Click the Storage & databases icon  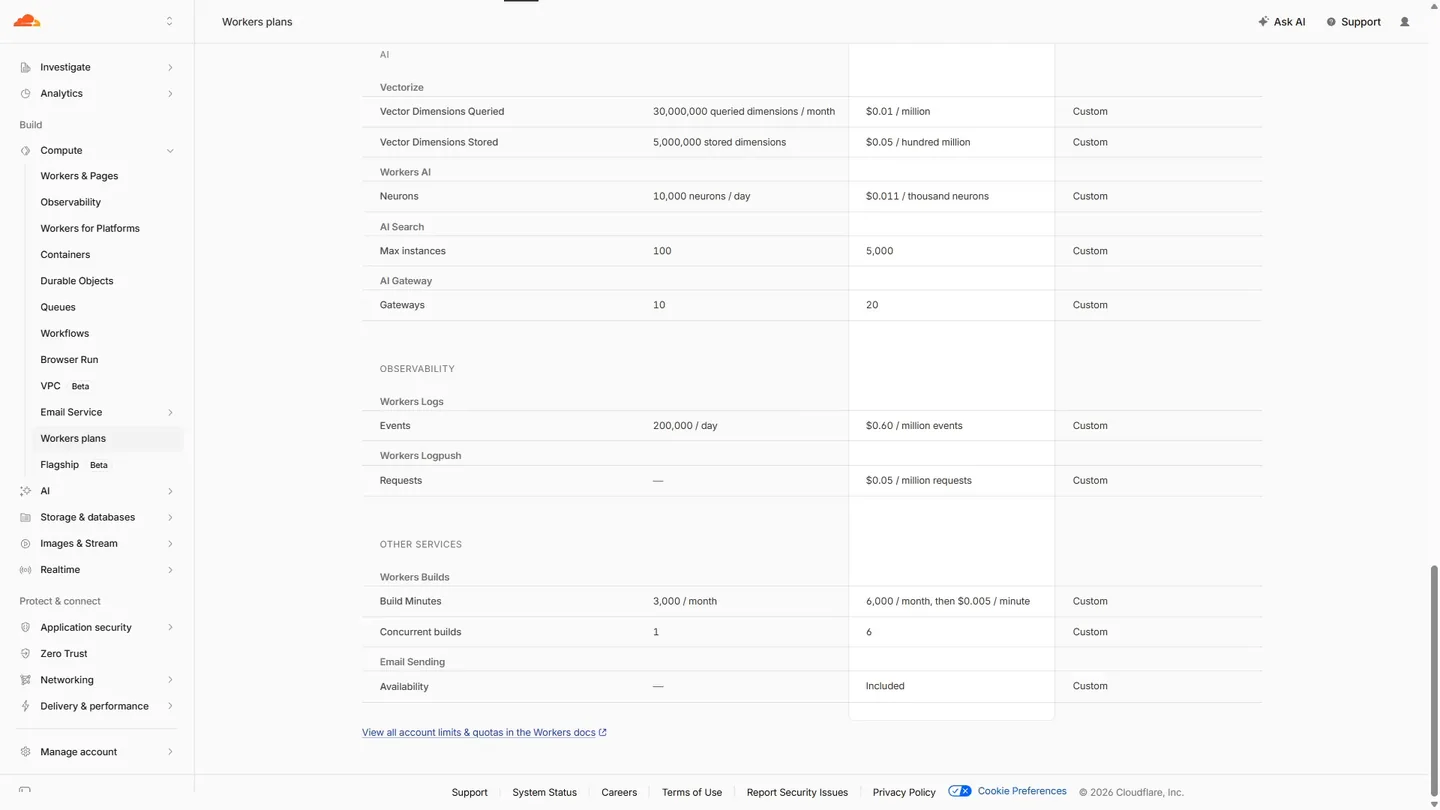click(x=25, y=517)
